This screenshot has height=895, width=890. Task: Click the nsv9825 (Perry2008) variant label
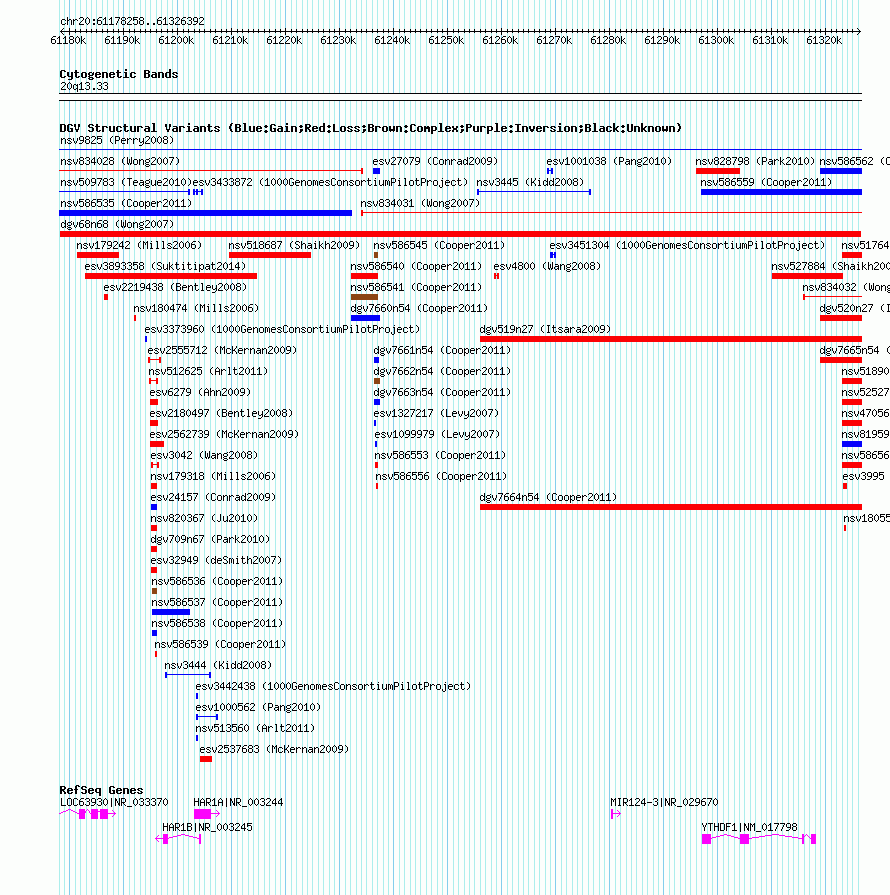point(117,140)
